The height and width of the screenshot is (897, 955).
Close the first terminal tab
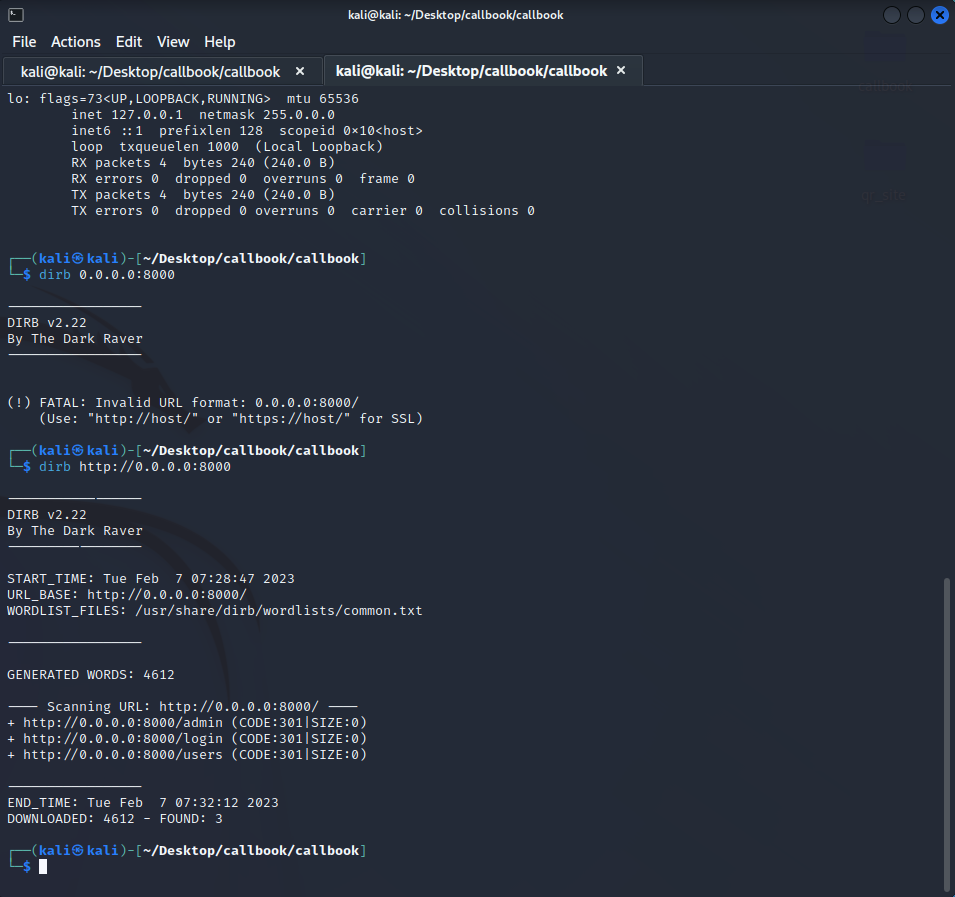point(299,71)
